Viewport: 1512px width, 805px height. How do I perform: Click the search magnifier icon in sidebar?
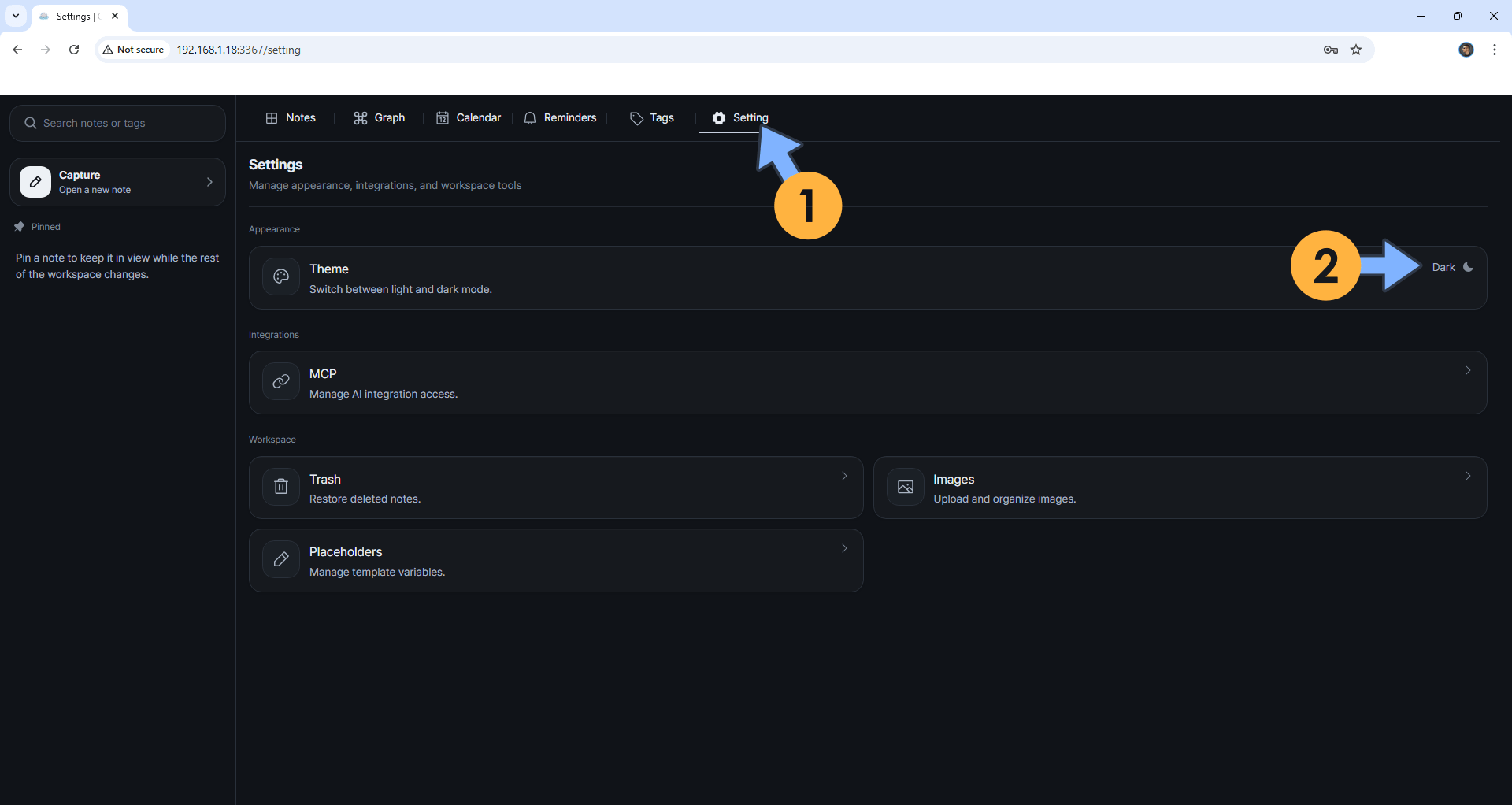coord(30,122)
